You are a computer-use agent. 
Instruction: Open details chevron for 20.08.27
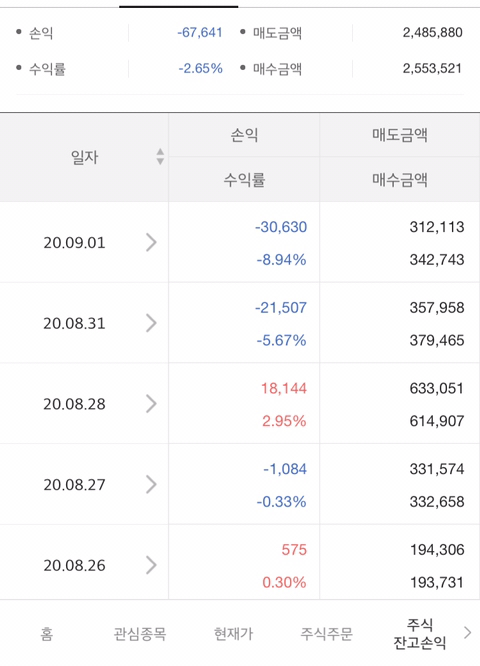coord(151,485)
